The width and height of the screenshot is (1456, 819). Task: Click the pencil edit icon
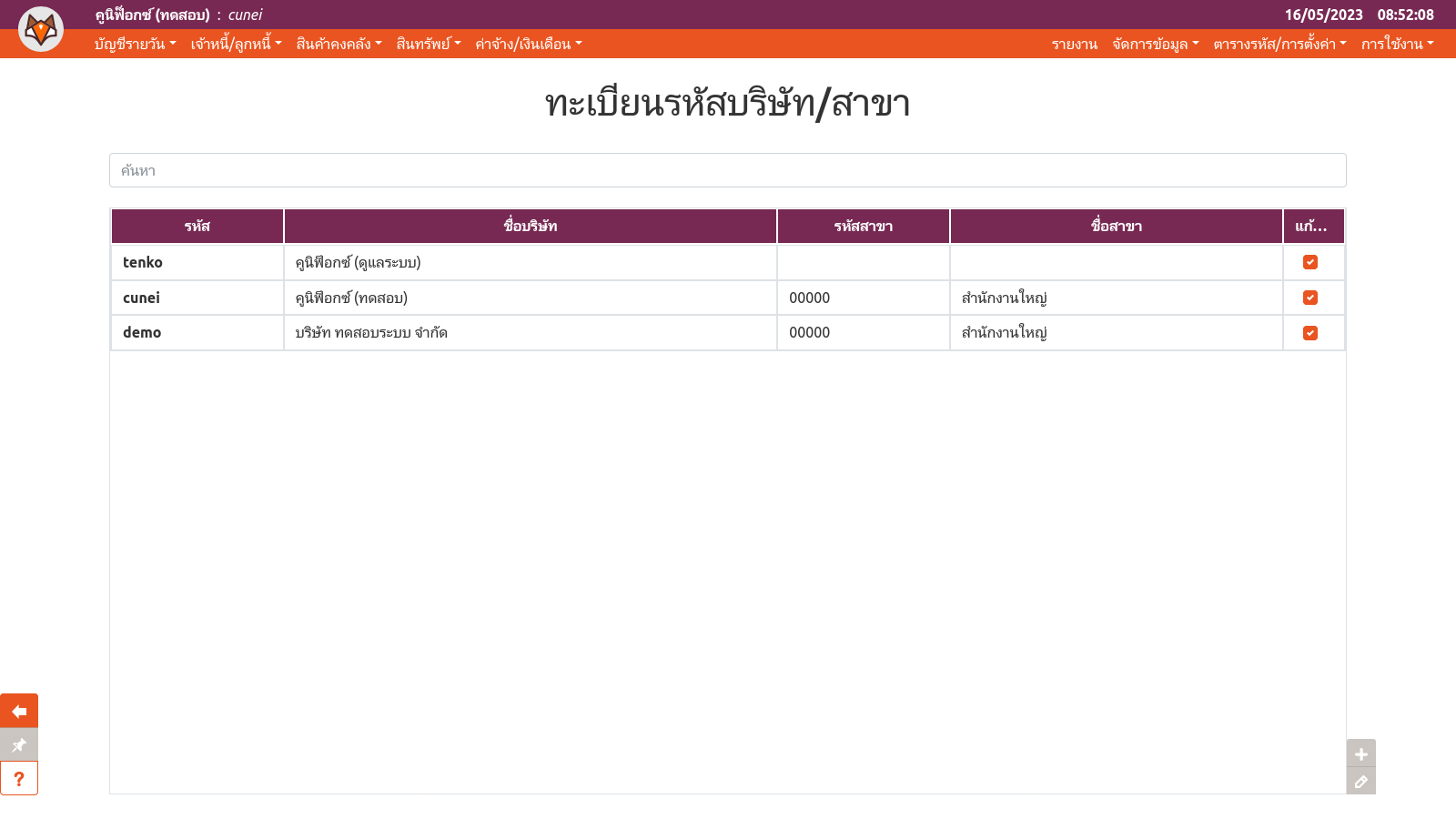click(x=1360, y=781)
